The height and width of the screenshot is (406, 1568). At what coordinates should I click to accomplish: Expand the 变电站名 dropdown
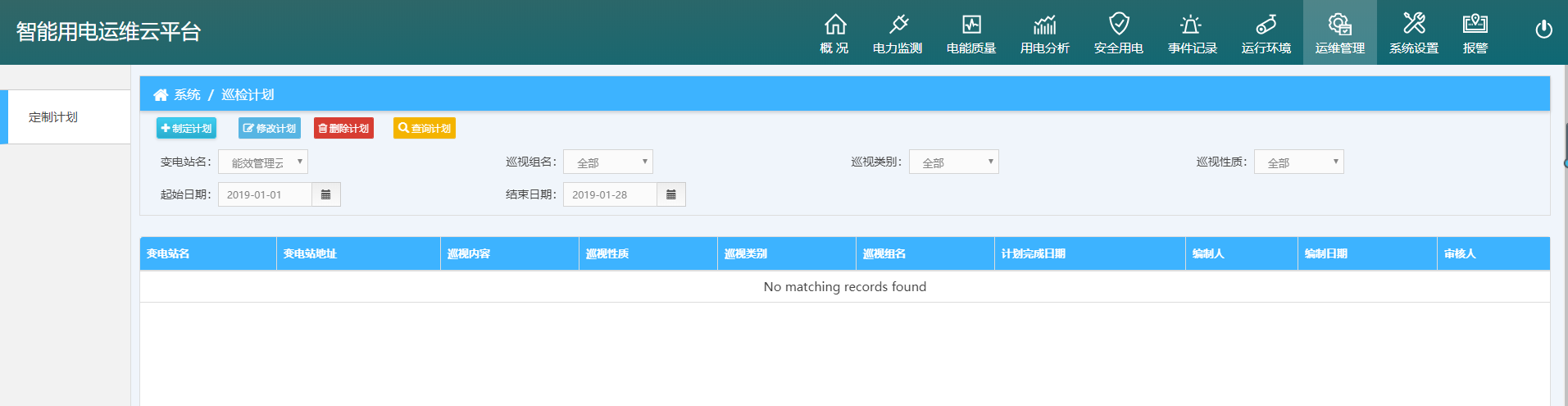[x=263, y=162]
